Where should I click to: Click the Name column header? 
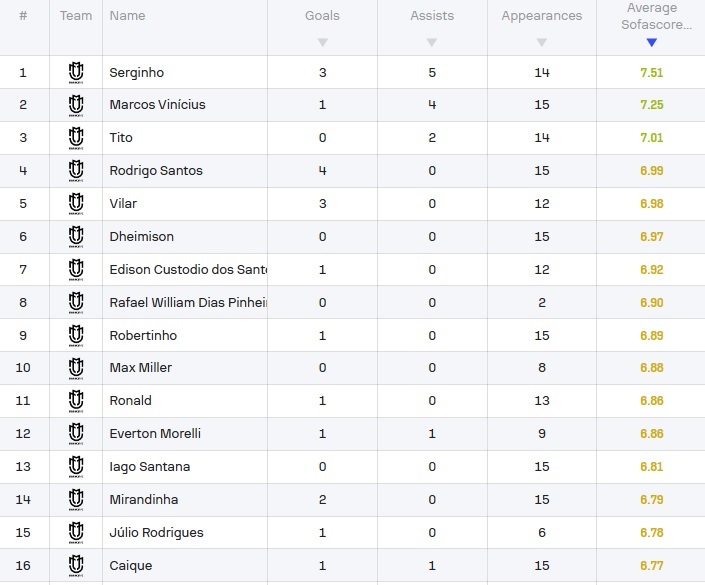(x=127, y=16)
